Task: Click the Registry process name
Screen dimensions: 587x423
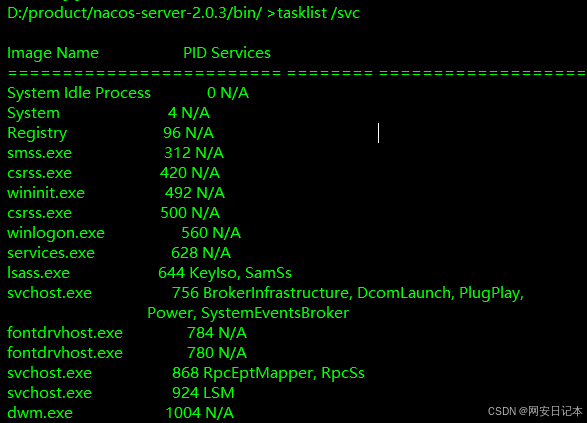Action: [x=37, y=133]
